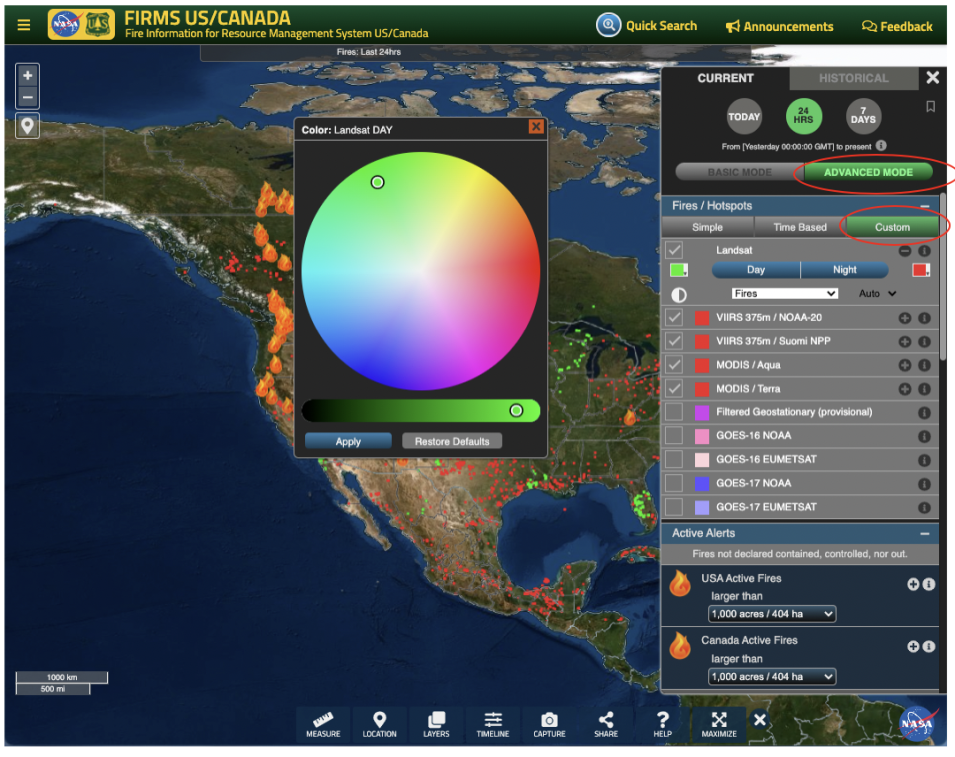The image size is (955, 757).
Task: Enable GOES-16 NOAA layer
Action: 674,435
